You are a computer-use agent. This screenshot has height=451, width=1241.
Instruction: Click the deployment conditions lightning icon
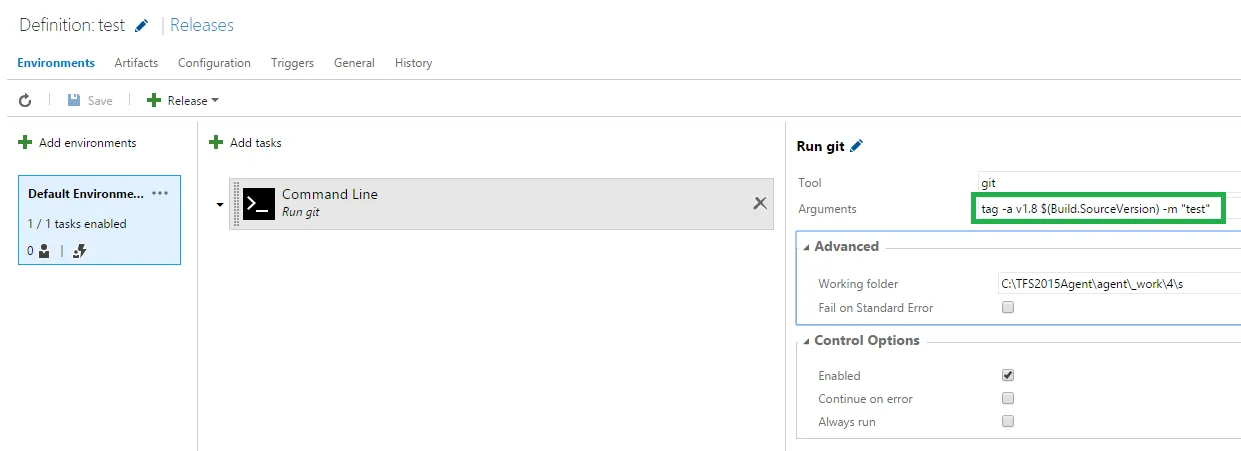pyautogui.click(x=80, y=251)
